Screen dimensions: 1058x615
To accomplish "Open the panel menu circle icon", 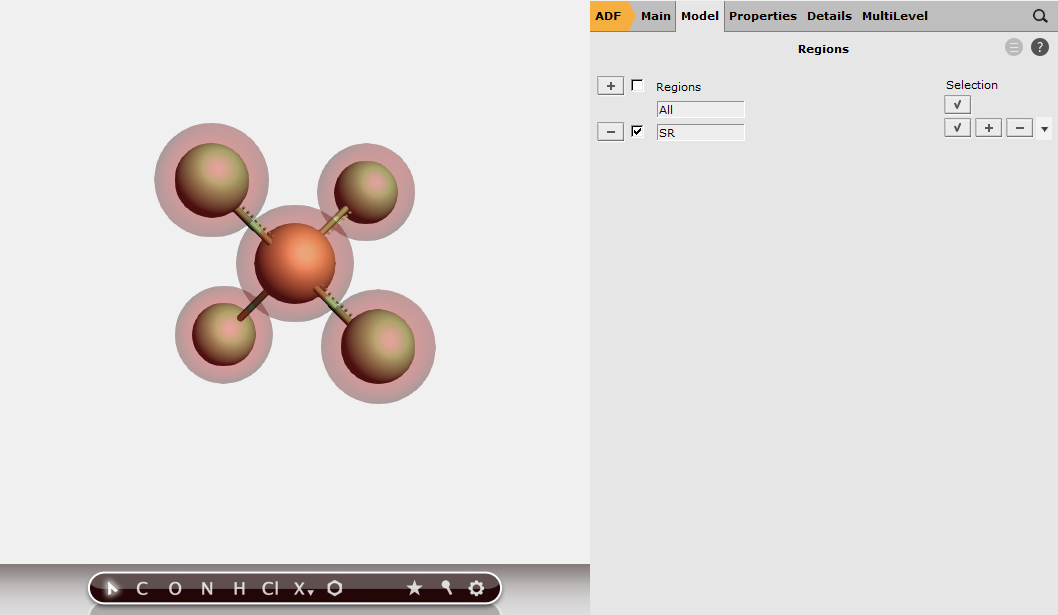I will 1013,46.
